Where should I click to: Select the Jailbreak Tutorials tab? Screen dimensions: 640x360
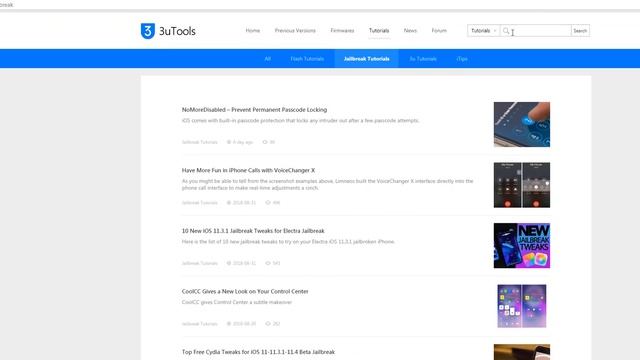point(367,59)
